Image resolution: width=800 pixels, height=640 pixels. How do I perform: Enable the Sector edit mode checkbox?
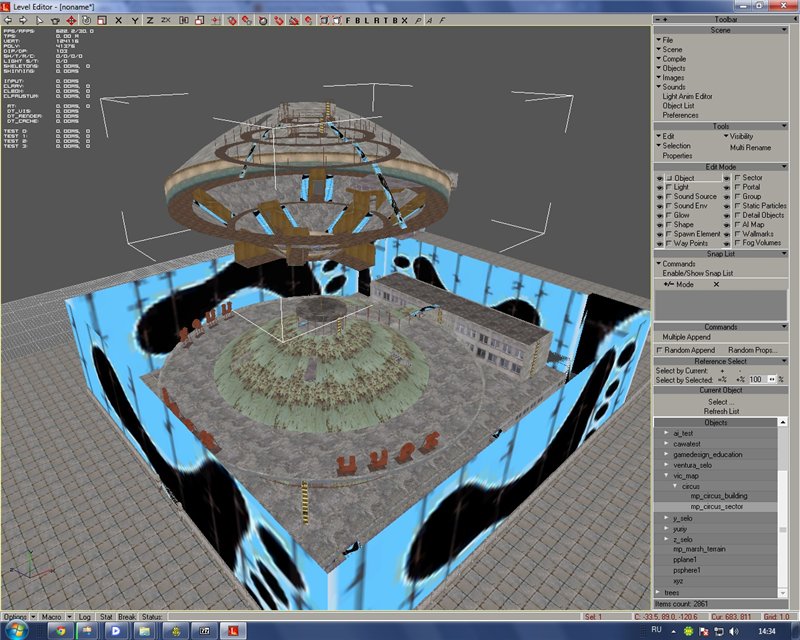pos(738,178)
